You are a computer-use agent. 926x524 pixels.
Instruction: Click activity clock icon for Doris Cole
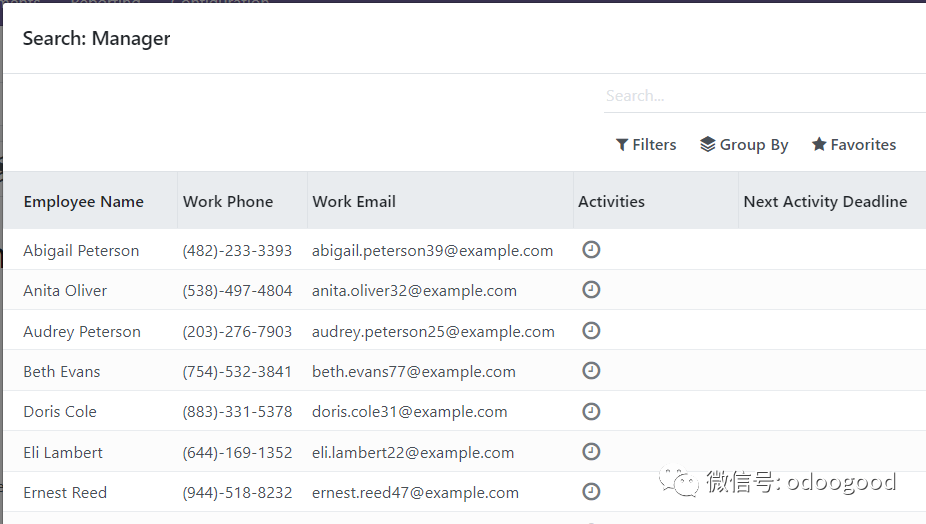click(591, 411)
